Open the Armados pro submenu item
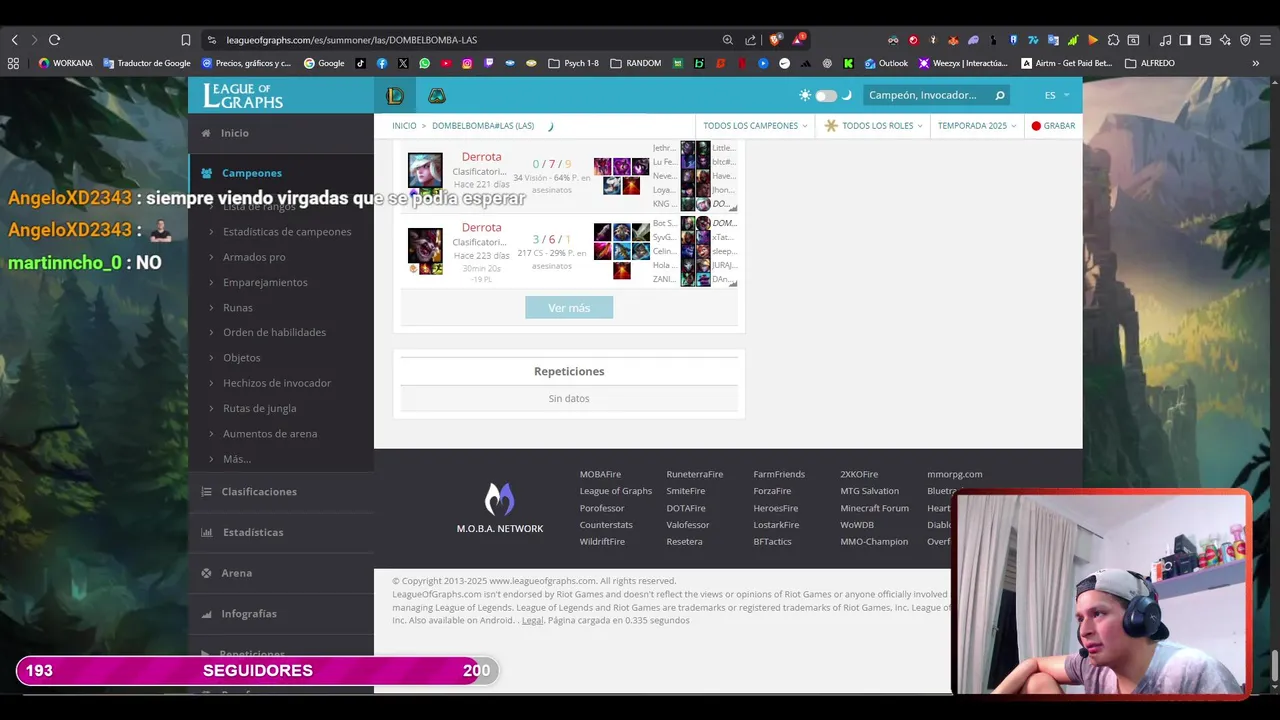Screen dimensions: 1280x720 [254, 257]
